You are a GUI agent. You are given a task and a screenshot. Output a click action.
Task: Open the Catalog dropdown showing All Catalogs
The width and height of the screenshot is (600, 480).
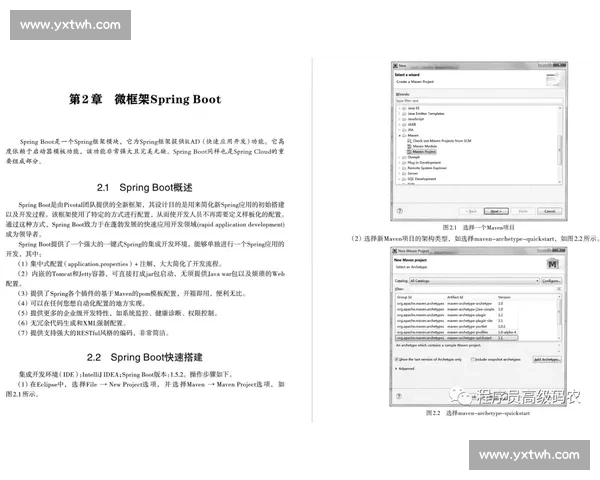[x=474, y=281]
